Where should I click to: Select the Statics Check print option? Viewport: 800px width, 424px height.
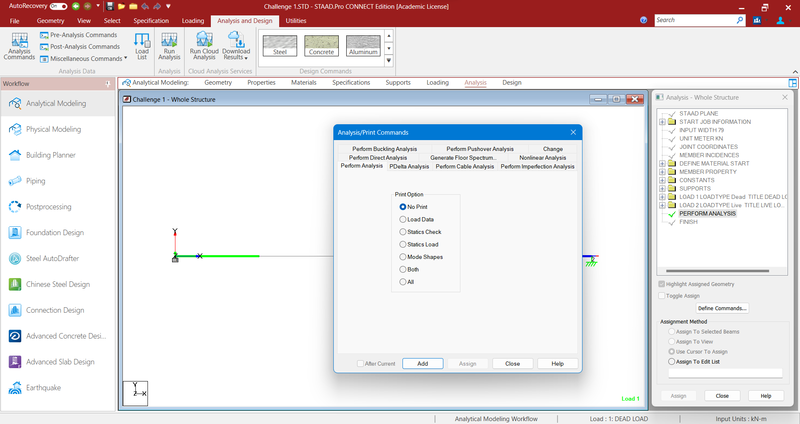[x=403, y=231]
